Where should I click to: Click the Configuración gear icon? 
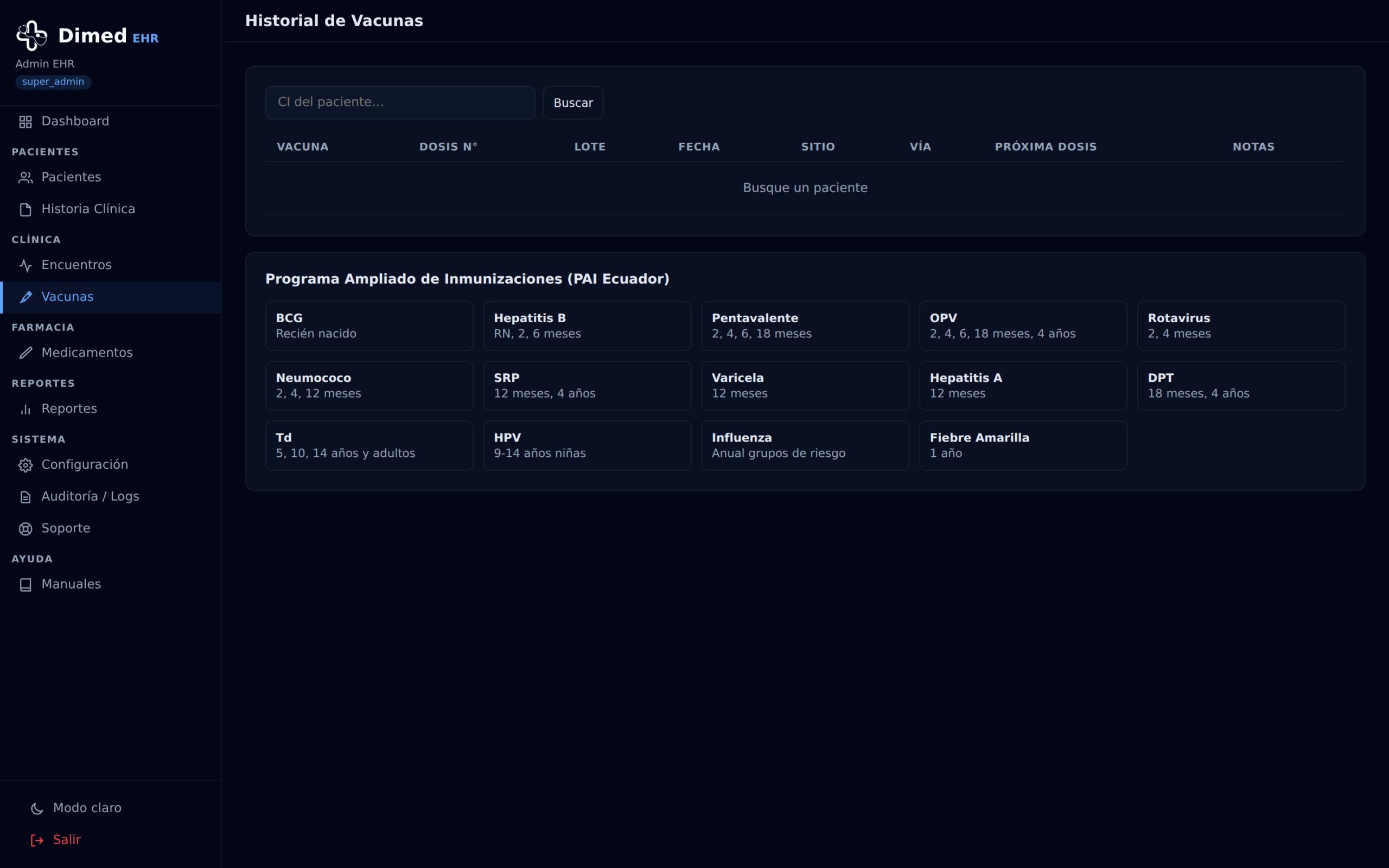click(26, 465)
